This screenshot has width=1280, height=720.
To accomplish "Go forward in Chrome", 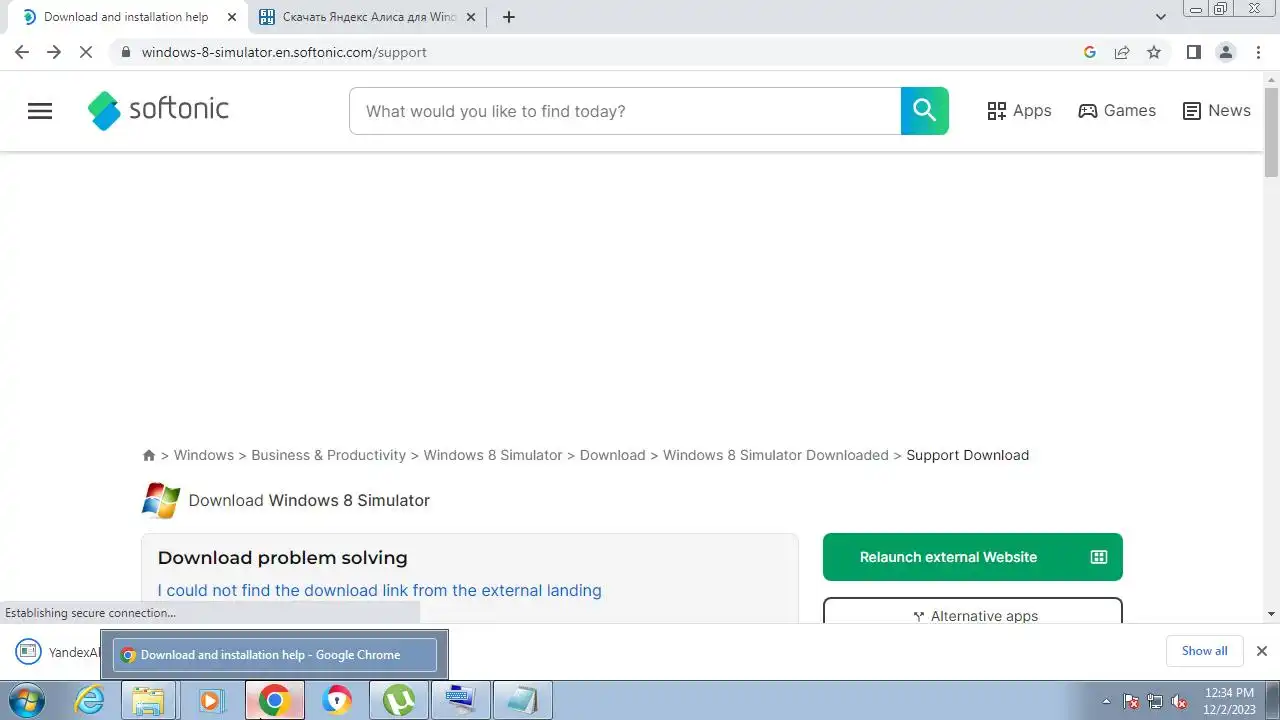I will [54, 52].
